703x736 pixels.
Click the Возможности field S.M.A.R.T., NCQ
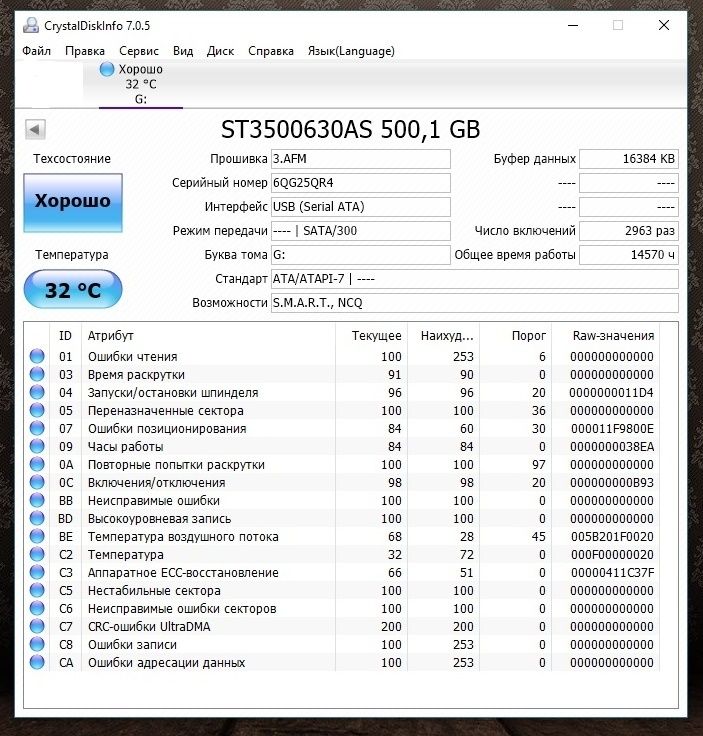pos(474,303)
